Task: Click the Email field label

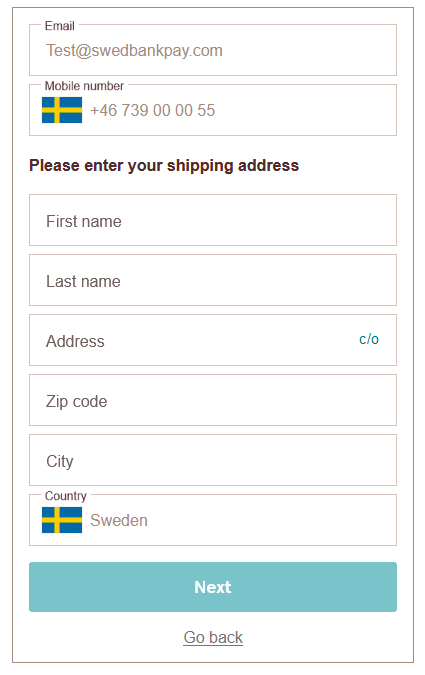Action: (59, 26)
